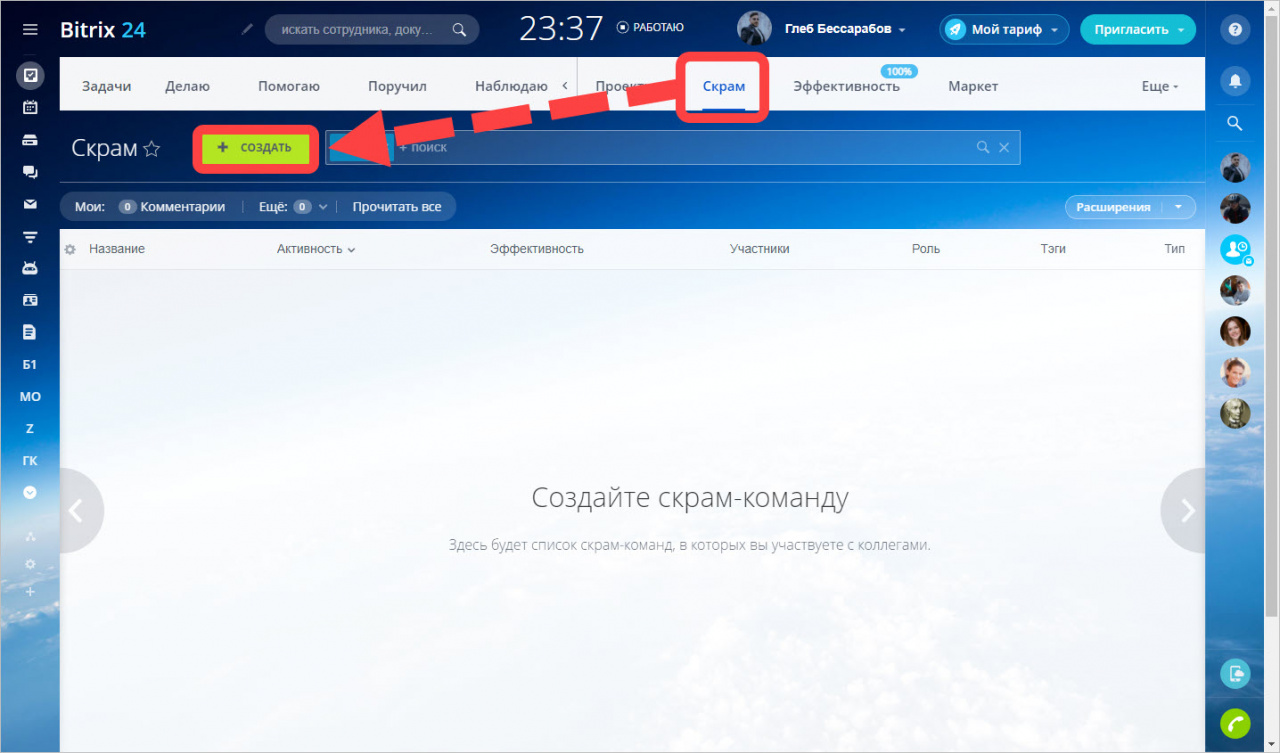The width and height of the screenshot is (1280, 753).
Task: Click the help question mark icon
Action: (x=1235, y=30)
